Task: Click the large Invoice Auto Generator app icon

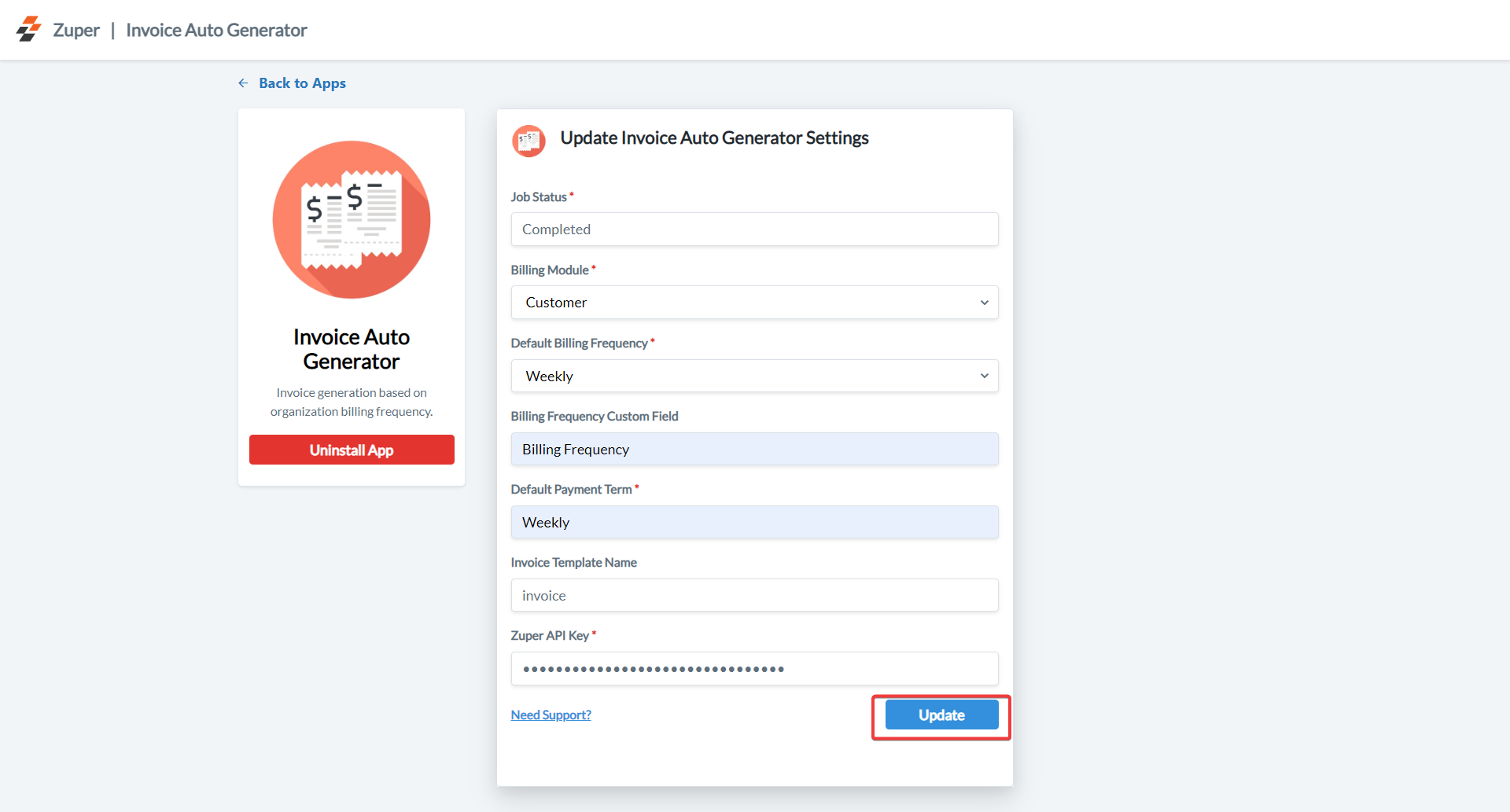Action: point(352,219)
